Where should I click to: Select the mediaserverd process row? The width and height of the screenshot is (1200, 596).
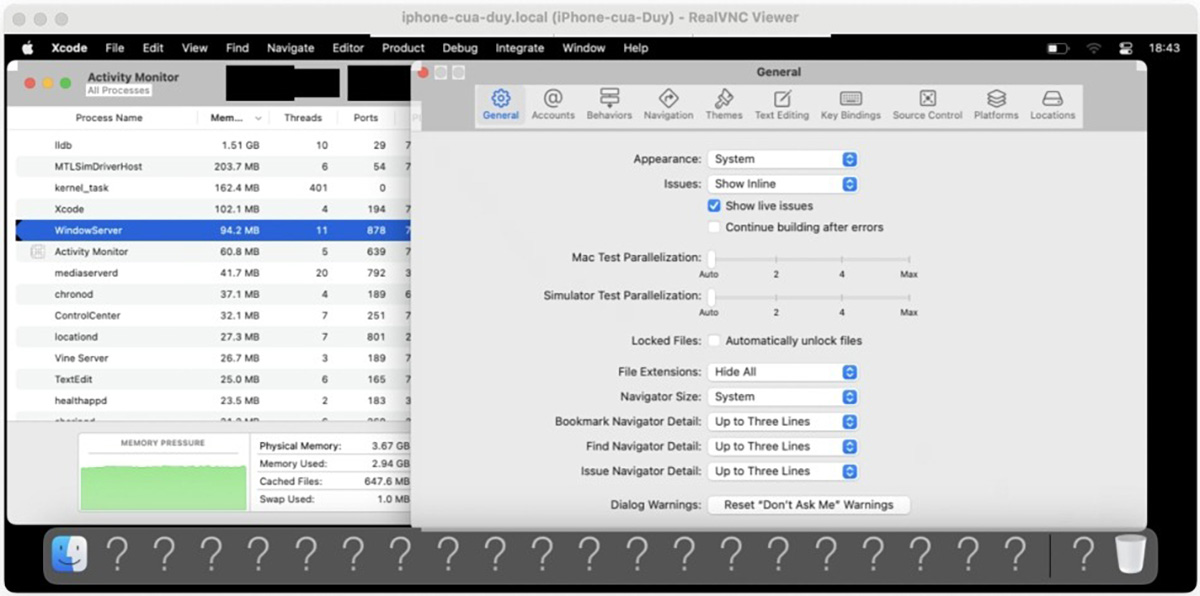pyautogui.click(x=214, y=273)
